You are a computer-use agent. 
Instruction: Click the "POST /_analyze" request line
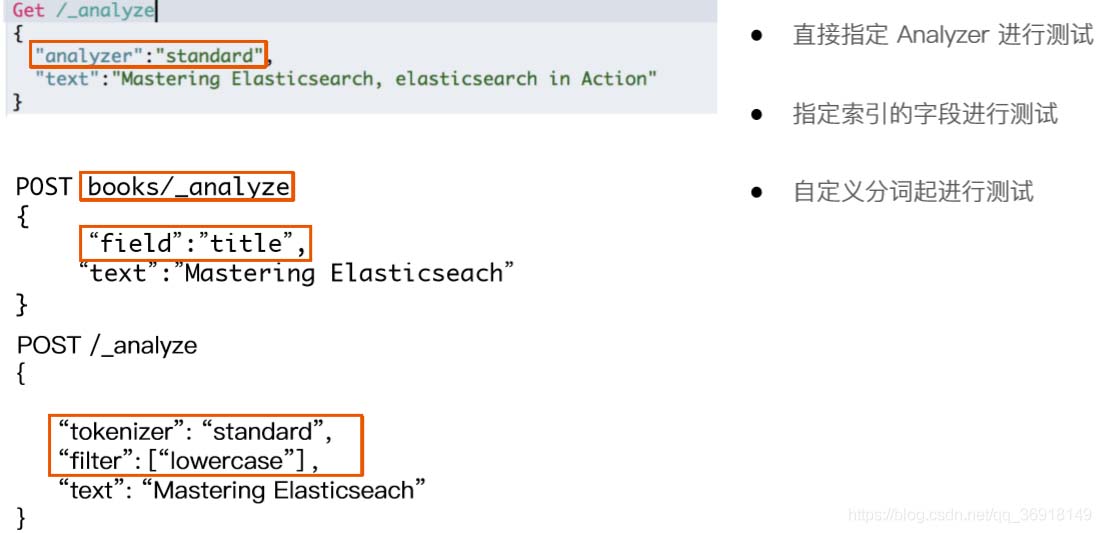click(x=107, y=346)
